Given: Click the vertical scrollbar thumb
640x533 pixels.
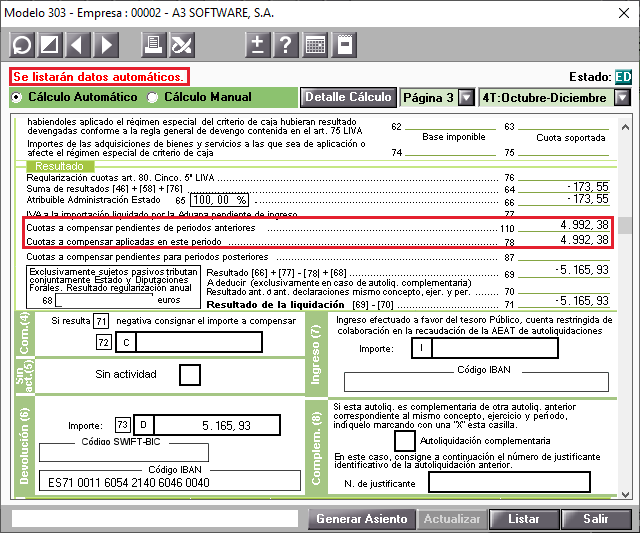Looking at the screenshot, I should 625,225.
